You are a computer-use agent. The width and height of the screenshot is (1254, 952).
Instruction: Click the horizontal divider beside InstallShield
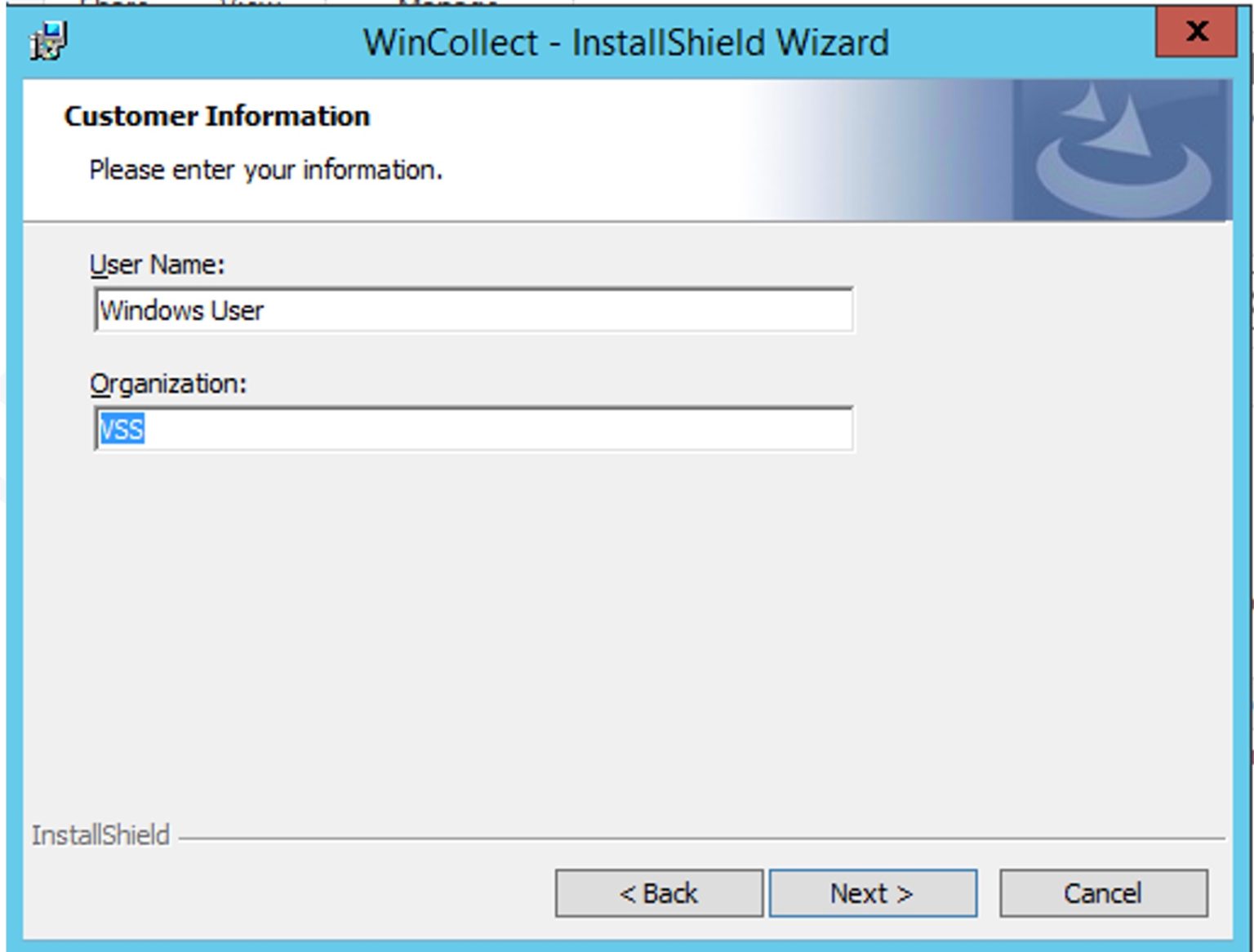point(702,838)
